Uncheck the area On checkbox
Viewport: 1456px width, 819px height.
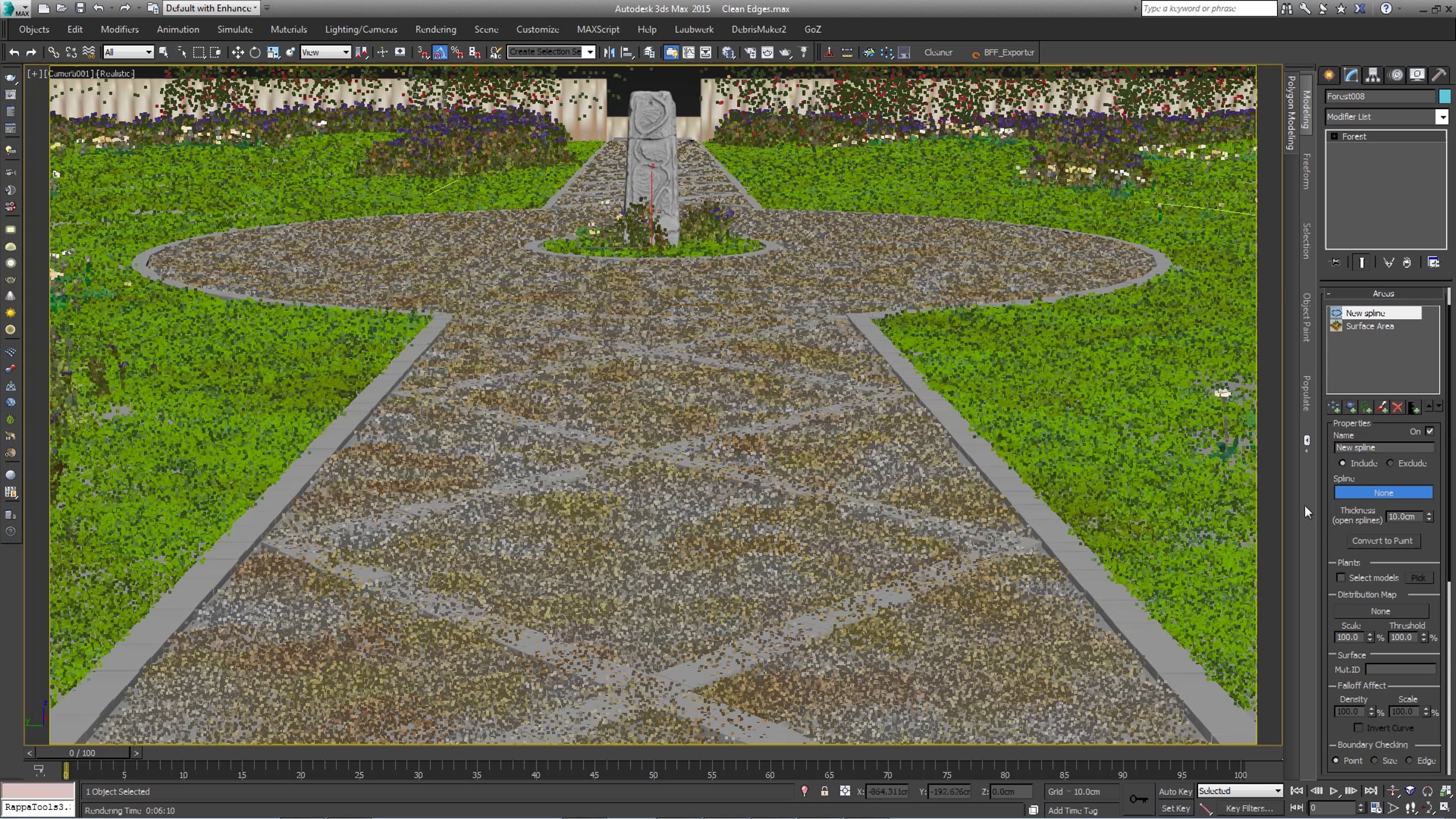(1430, 431)
